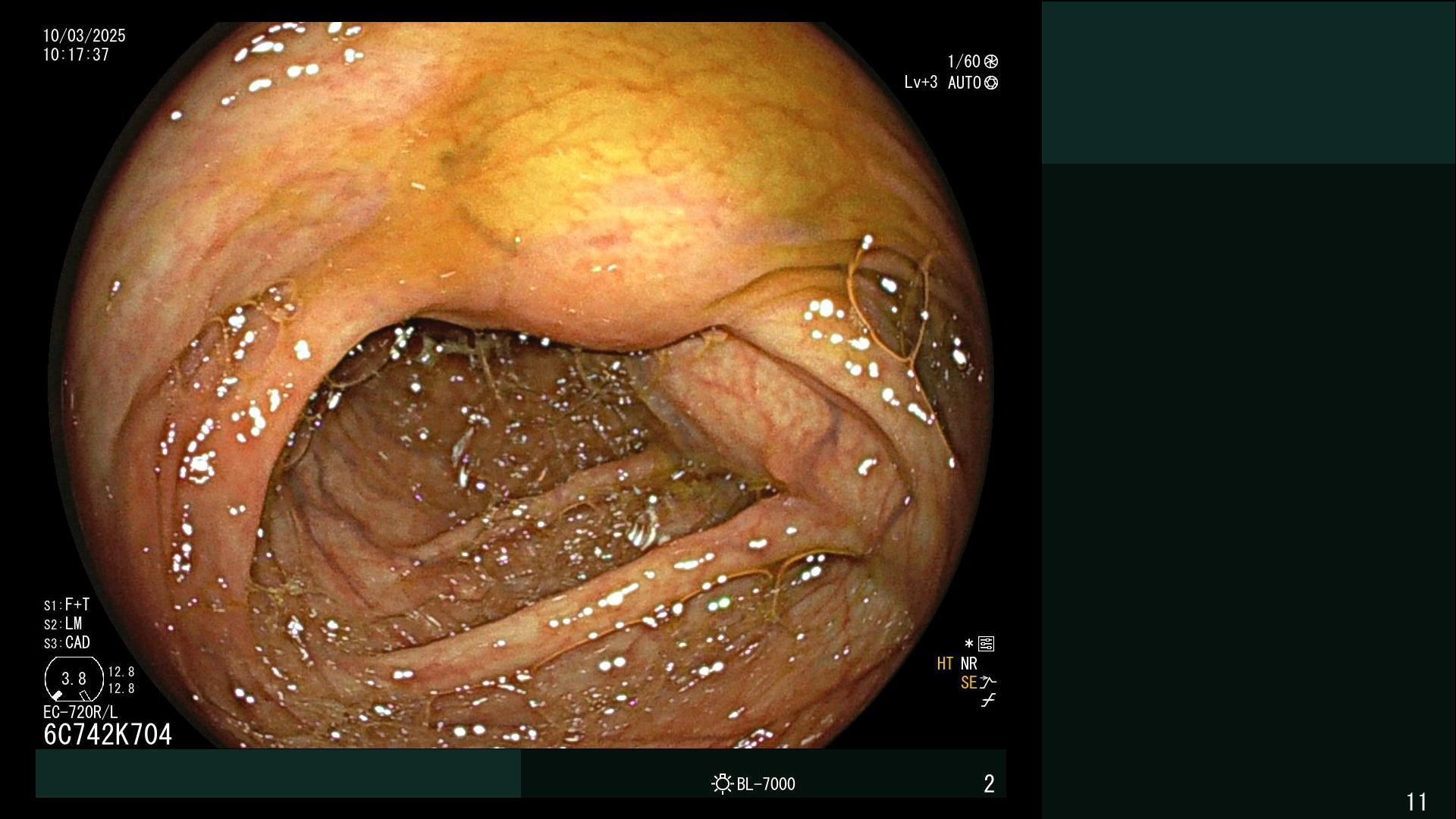The image size is (1456, 819).
Task: Click the S2: LM switch assignment
Action: pyautogui.click(x=63, y=623)
